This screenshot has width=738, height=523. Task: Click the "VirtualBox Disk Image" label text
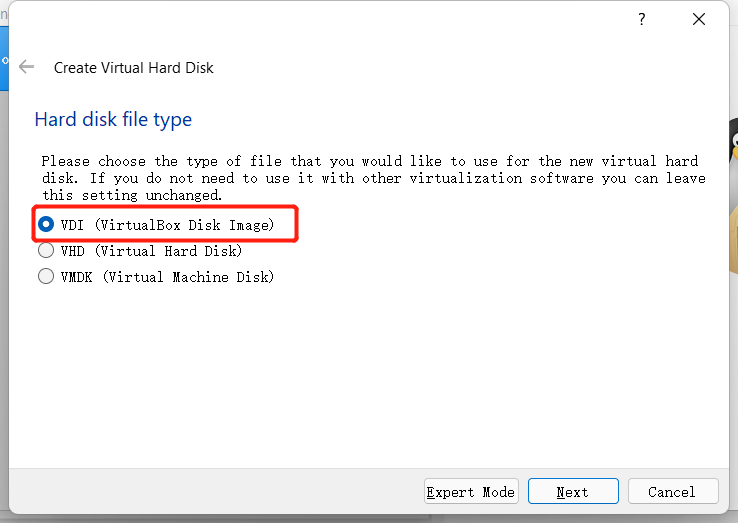[x=184, y=225]
